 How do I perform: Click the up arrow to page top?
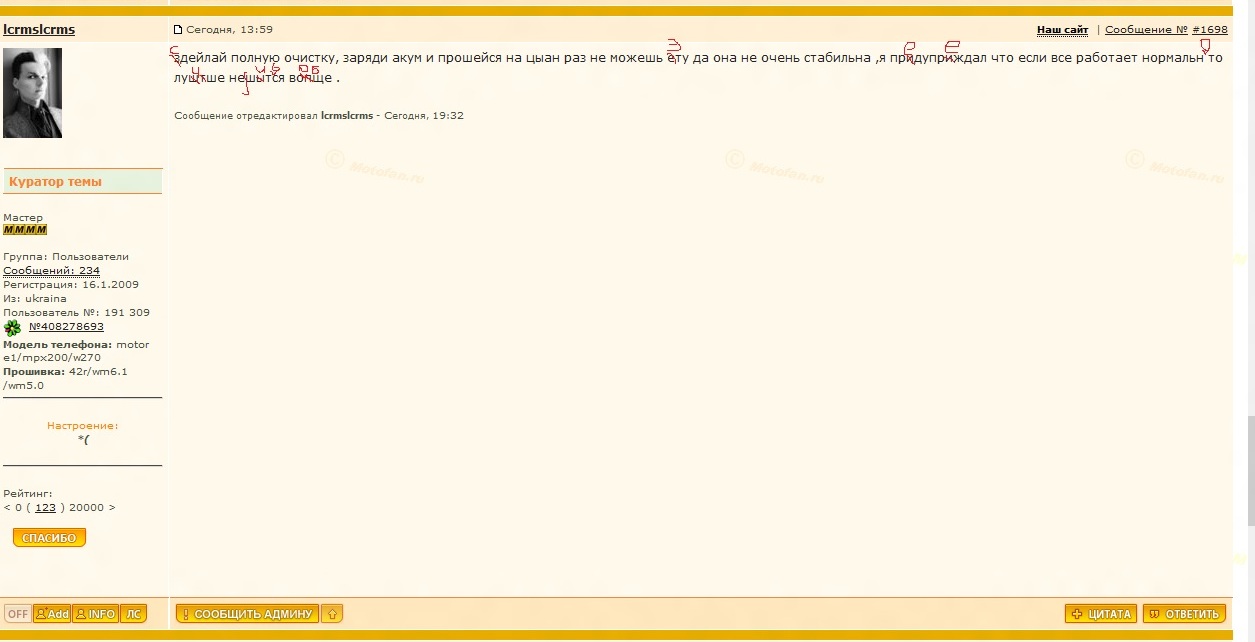[332, 614]
